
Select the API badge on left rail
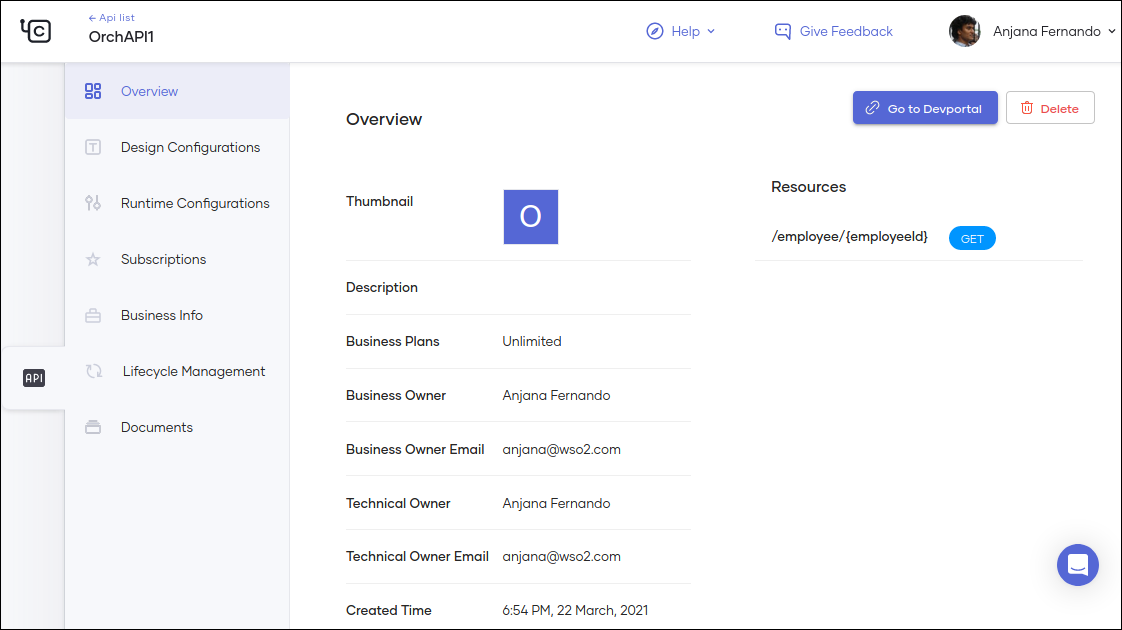coord(34,378)
